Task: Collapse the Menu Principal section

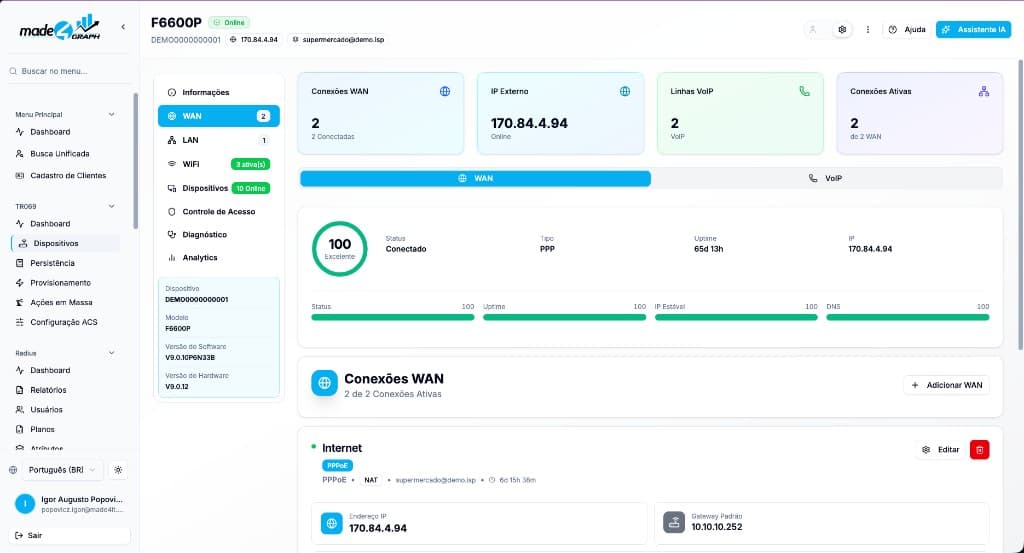Action: tap(111, 114)
